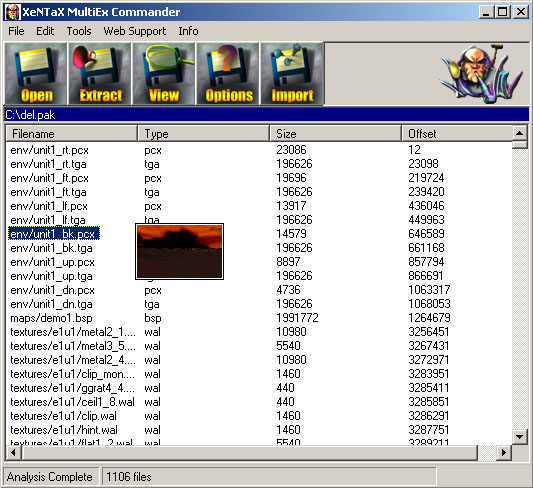The image size is (533, 488).
Task: Select file env/unit1_rt.pcx
Action: 49,150
